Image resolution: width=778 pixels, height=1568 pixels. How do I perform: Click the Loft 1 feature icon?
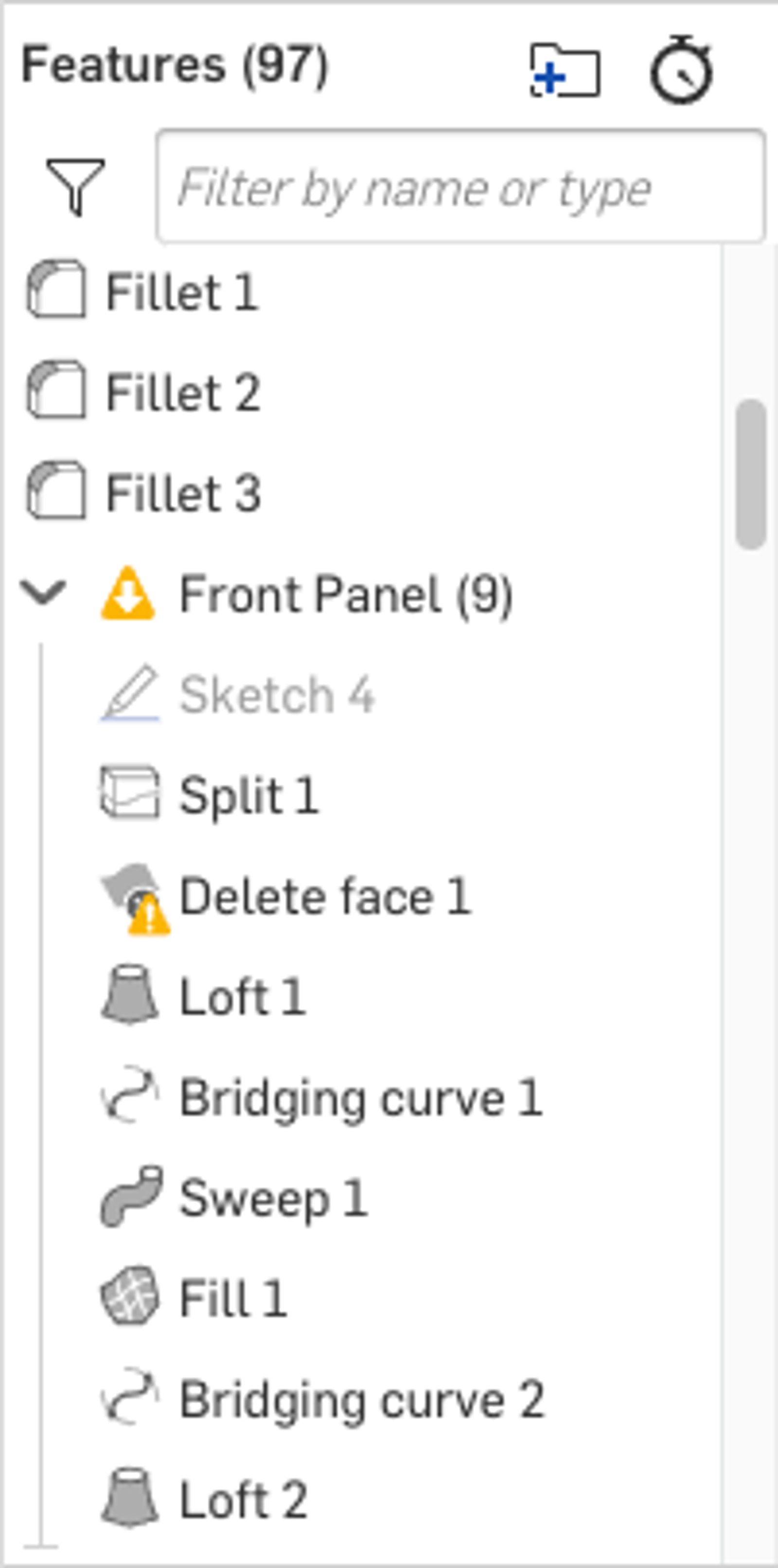tap(130, 994)
